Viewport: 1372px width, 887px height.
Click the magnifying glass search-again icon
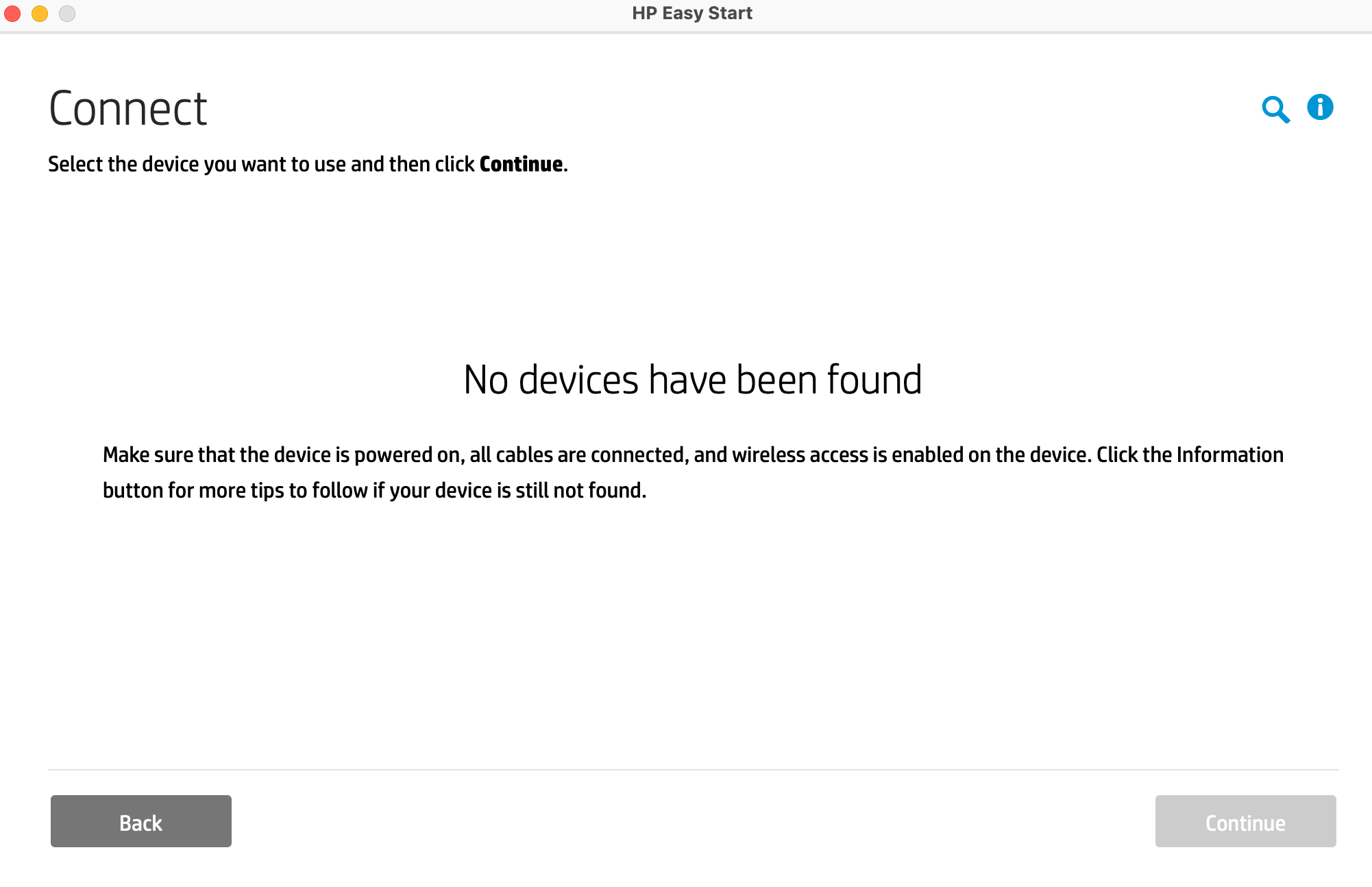(x=1275, y=109)
